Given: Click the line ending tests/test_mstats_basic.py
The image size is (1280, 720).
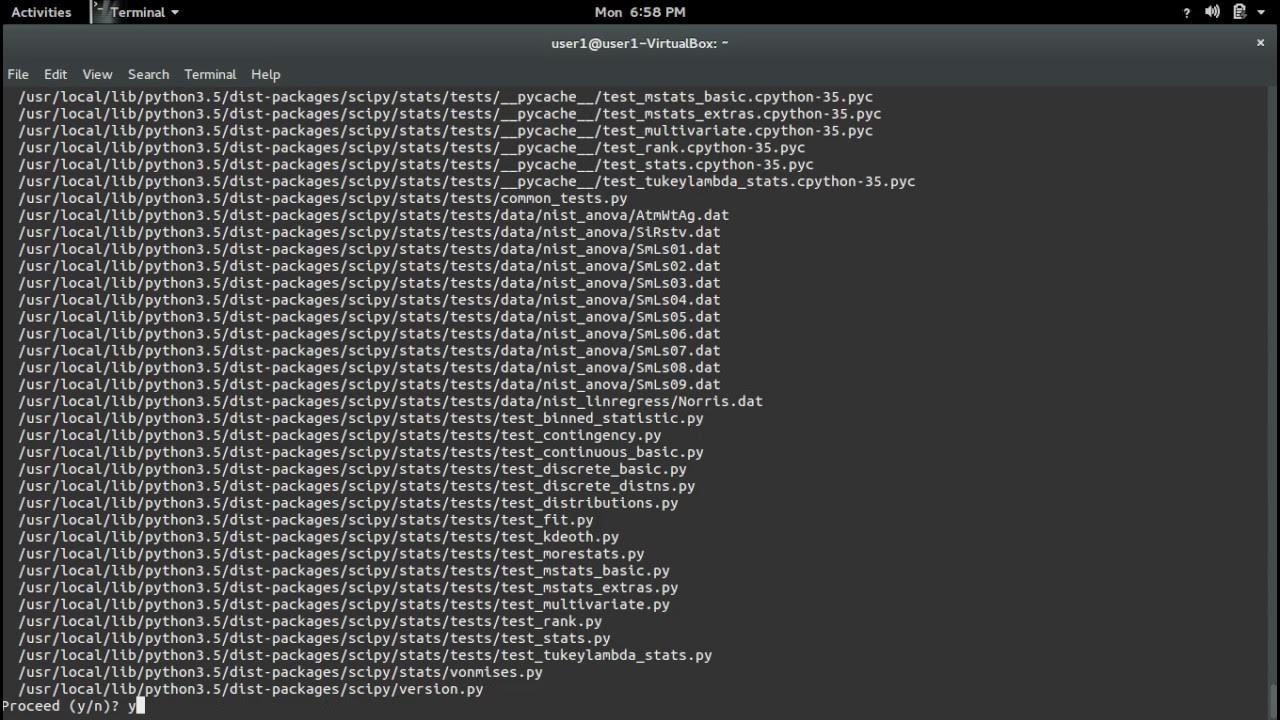Looking at the screenshot, I should pos(344,571).
